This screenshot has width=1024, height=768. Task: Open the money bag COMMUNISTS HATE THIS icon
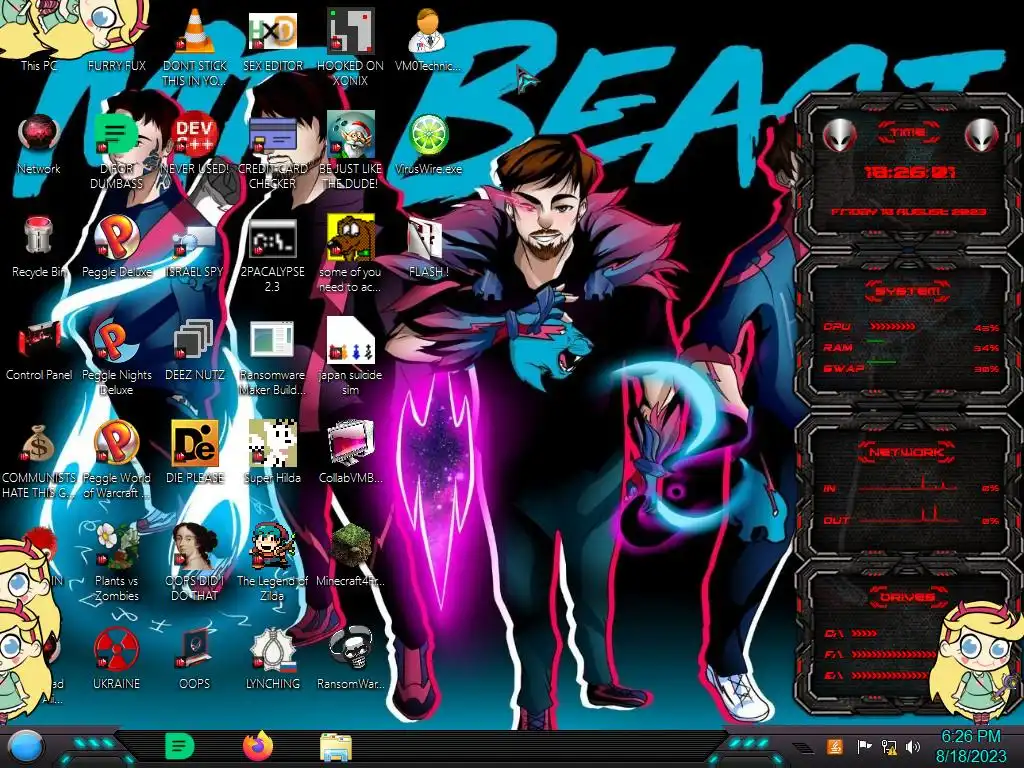[38, 443]
